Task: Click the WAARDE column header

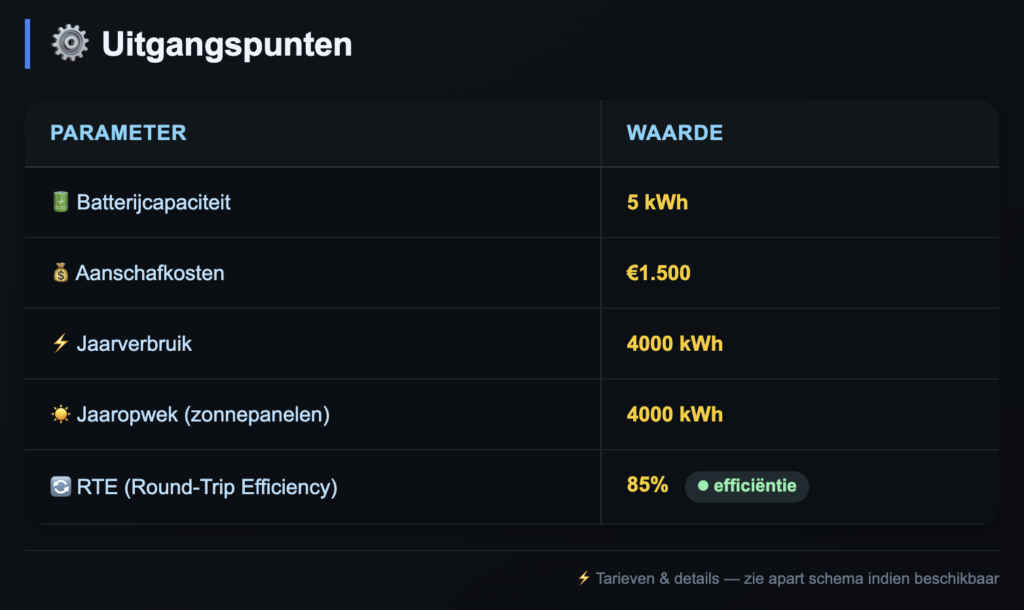Action: pyautogui.click(x=674, y=133)
